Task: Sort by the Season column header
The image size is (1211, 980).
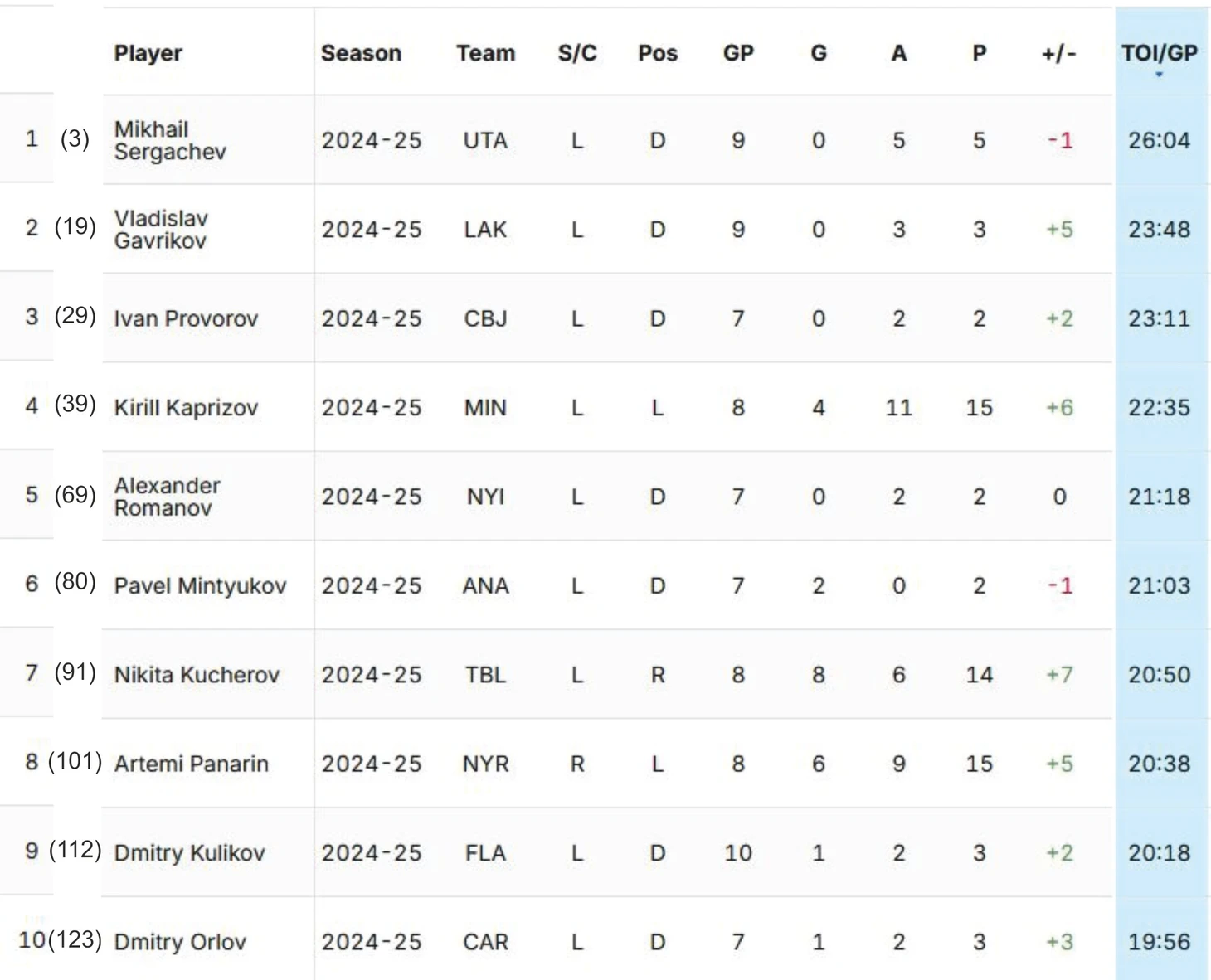Action: pyautogui.click(x=361, y=53)
